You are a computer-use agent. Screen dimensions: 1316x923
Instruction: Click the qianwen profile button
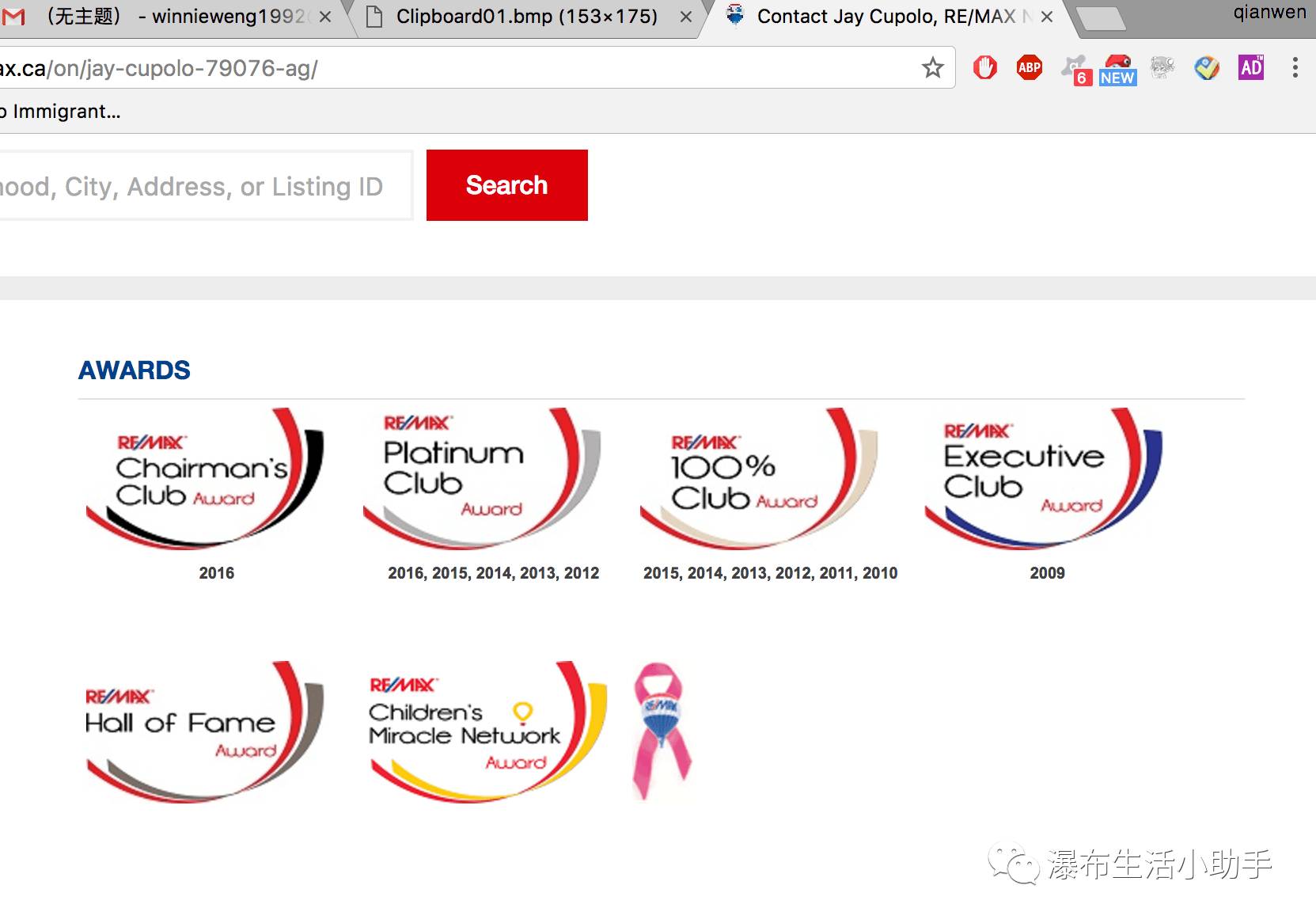[1269, 13]
